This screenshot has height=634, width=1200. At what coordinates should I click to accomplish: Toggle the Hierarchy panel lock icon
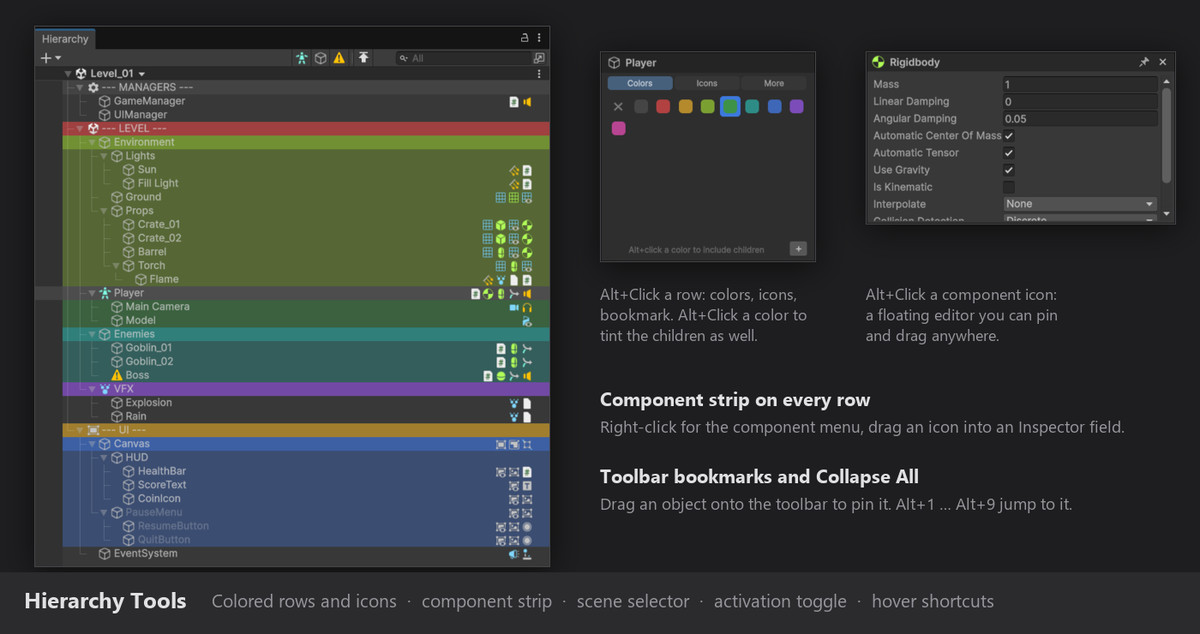pyautogui.click(x=525, y=37)
